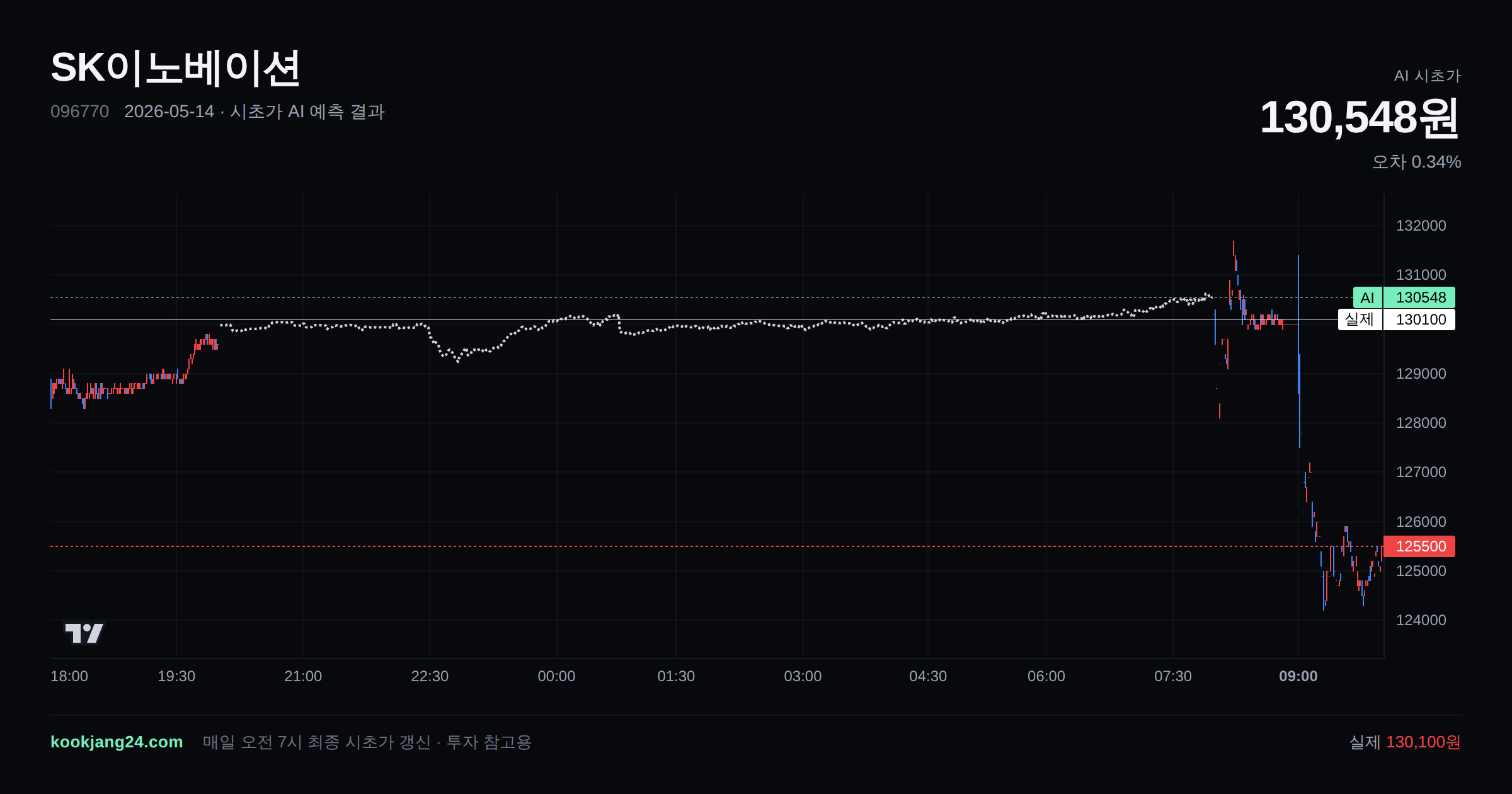Viewport: 1512px width, 794px height.
Task: Click the 124000 price axis label
Action: pyautogui.click(x=1421, y=620)
